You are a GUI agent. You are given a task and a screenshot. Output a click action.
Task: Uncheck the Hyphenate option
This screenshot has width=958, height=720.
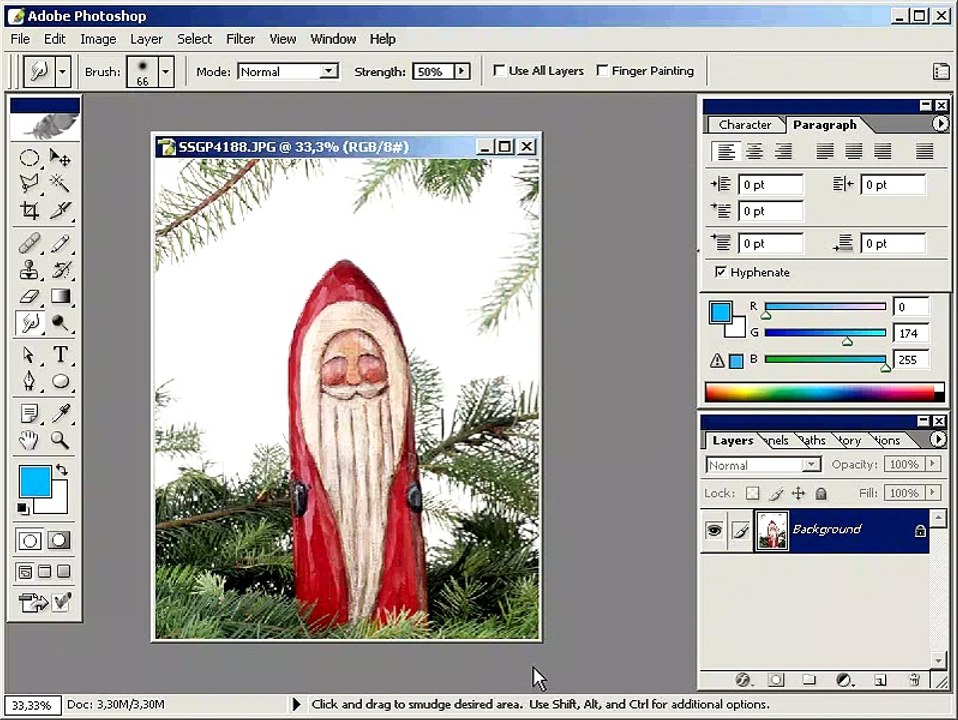720,271
